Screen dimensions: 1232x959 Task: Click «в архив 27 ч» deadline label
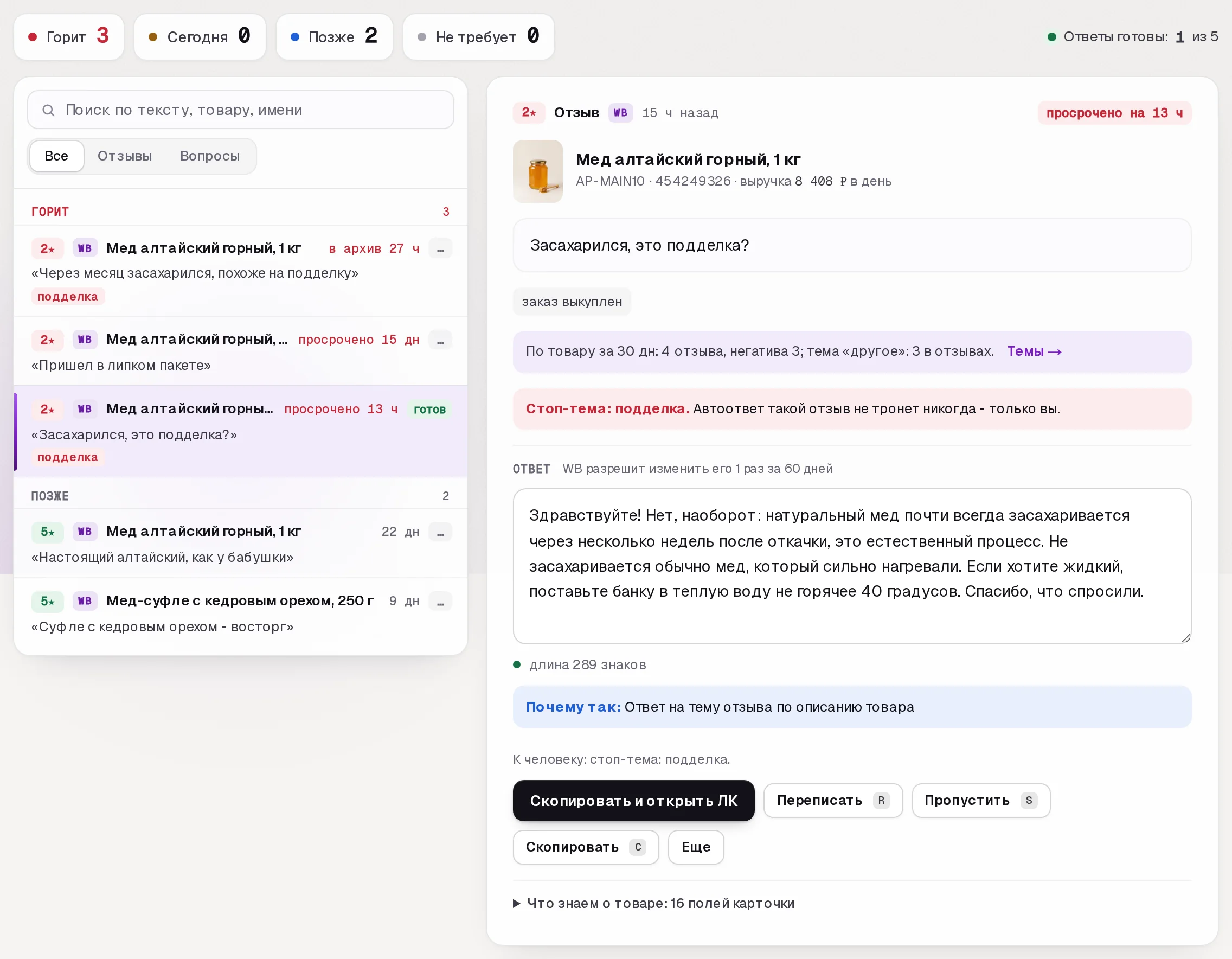(x=374, y=248)
